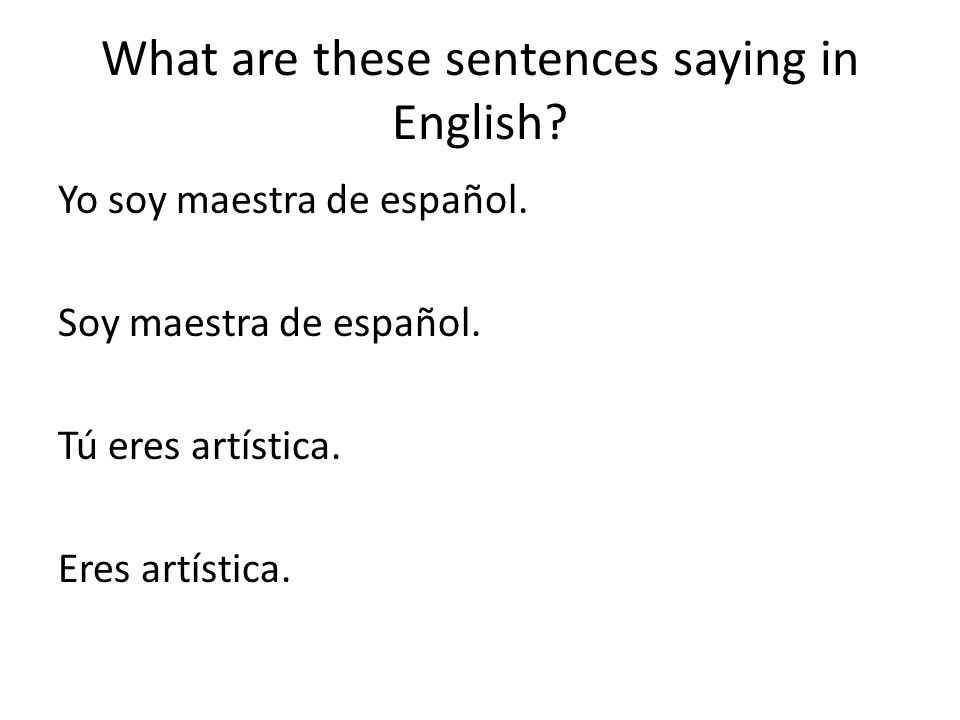960x720 pixels.
Task: Click the word "English?" in the title
Action: click(479, 123)
